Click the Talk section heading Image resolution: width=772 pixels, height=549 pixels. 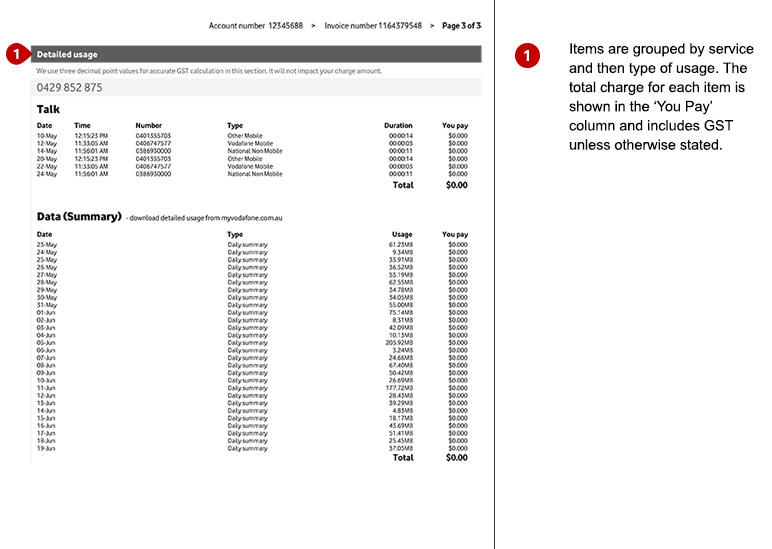[x=48, y=109]
